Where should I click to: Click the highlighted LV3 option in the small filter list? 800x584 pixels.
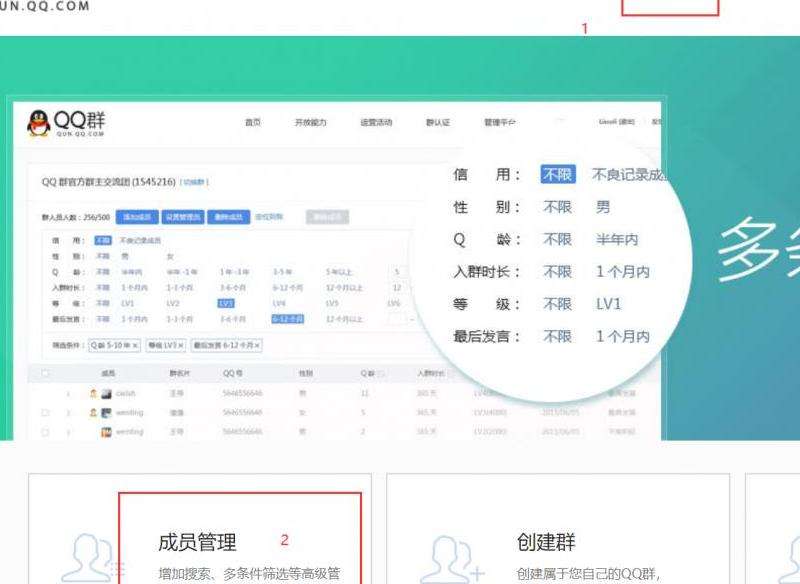[x=226, y=303]
